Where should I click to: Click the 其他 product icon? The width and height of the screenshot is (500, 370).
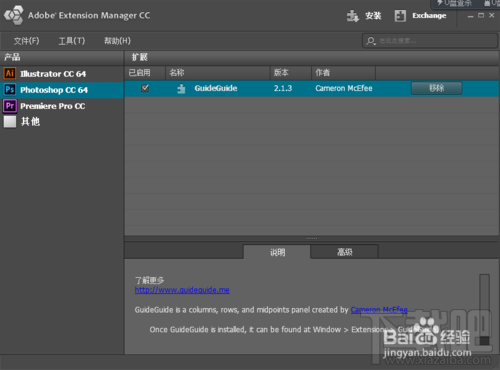[x=10, y=122]
